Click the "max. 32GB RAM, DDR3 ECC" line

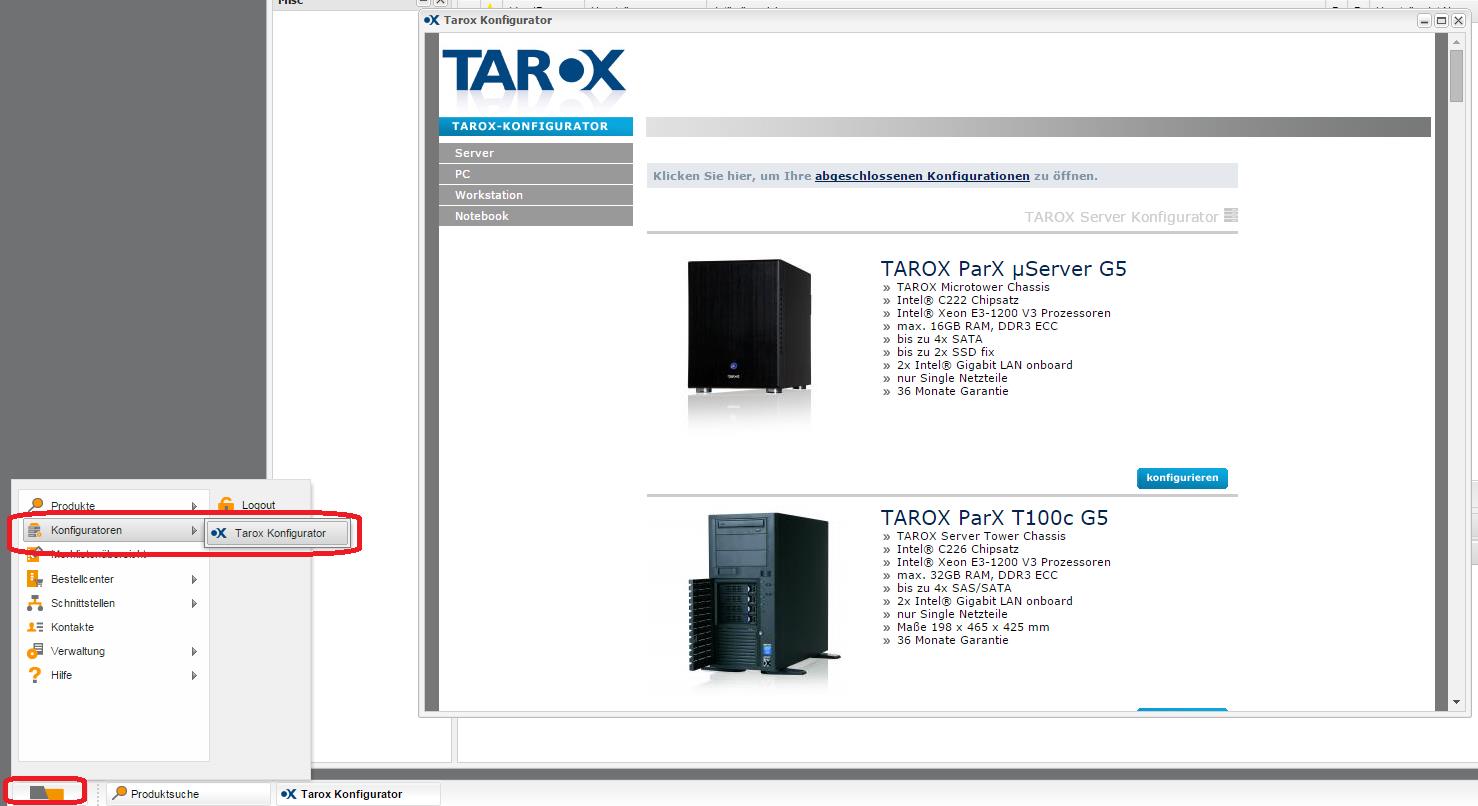click(977, 575)
